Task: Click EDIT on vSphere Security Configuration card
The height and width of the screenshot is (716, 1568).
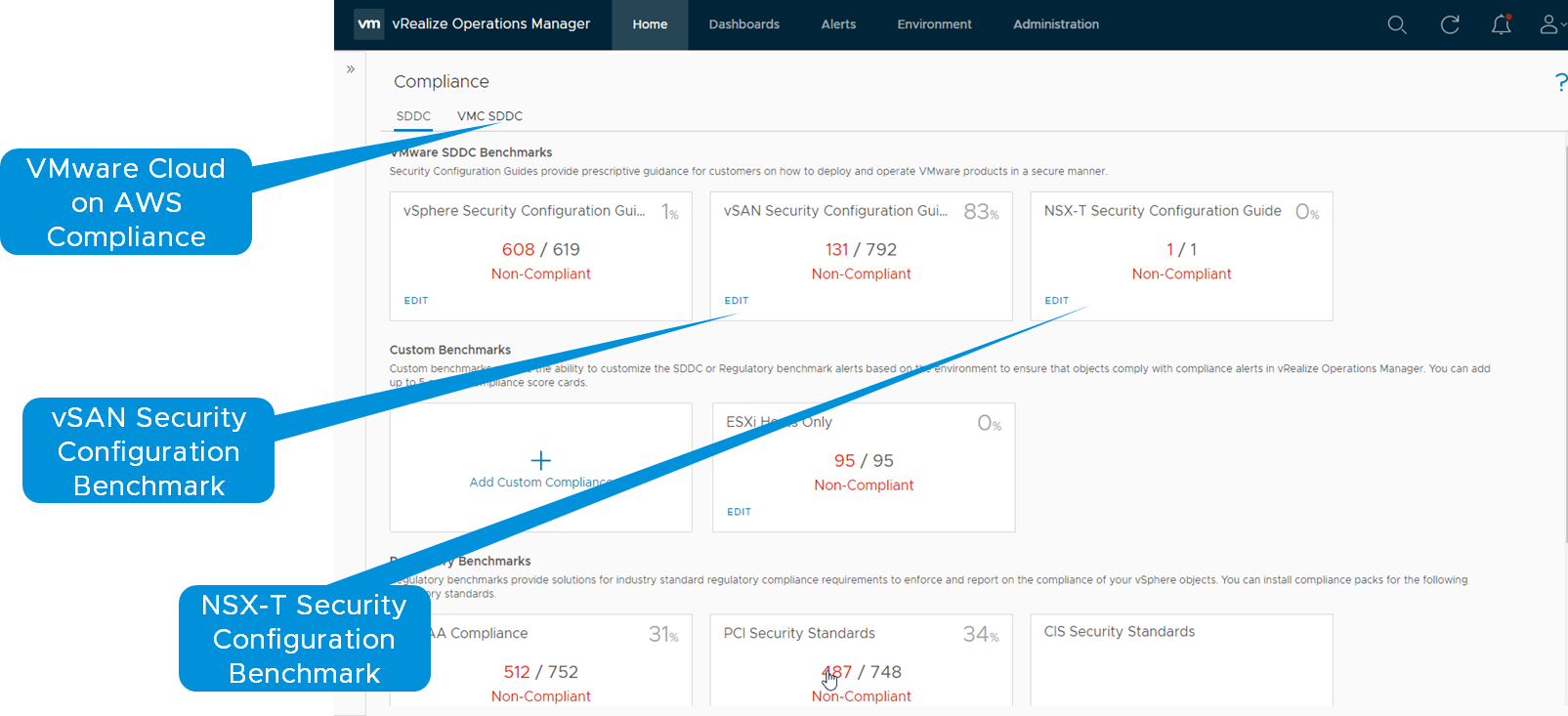Action: click(416, 301)
